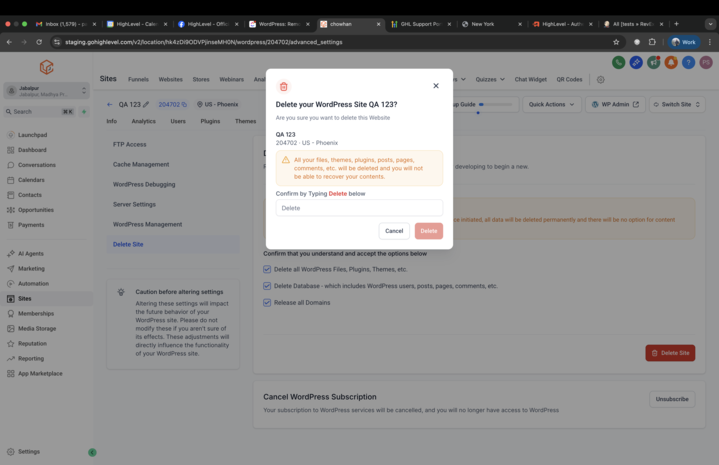Click the green phone dialer icon
Screen dimensions: 719x465
619,63
